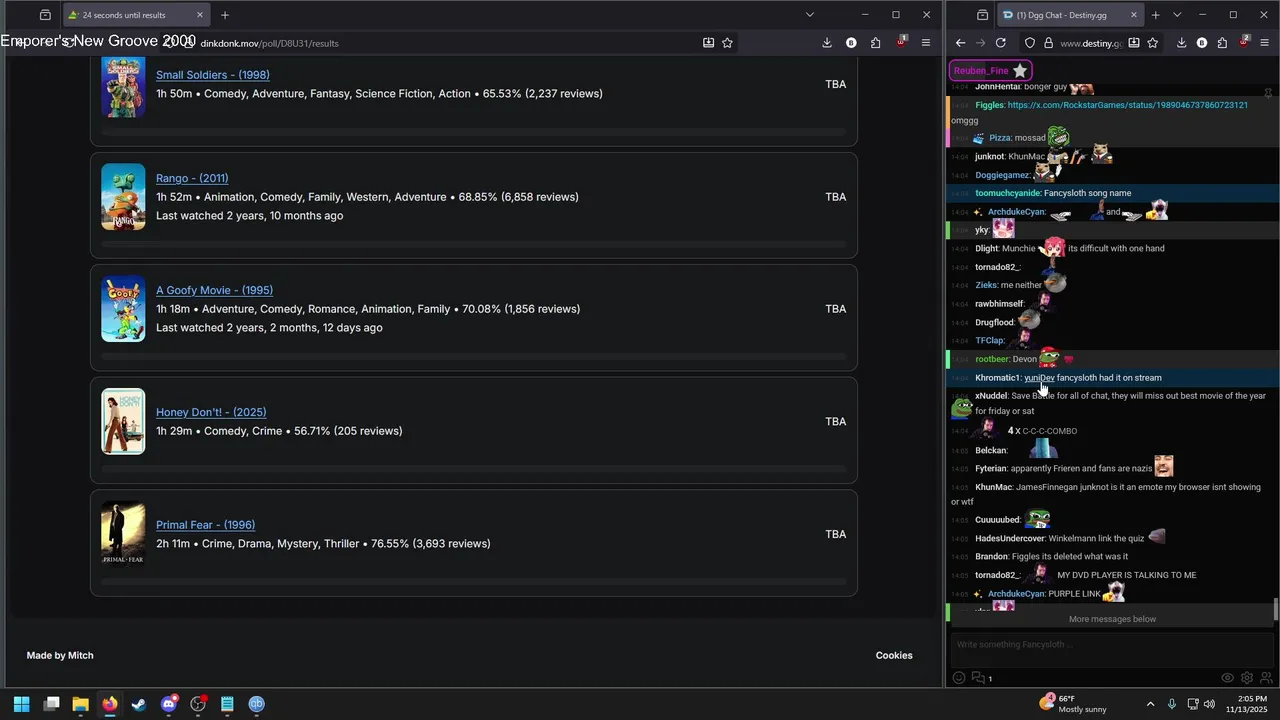1280x720 pixels.
Task: Open the whispers icon in chat
Action: click(x=979, y=678)
